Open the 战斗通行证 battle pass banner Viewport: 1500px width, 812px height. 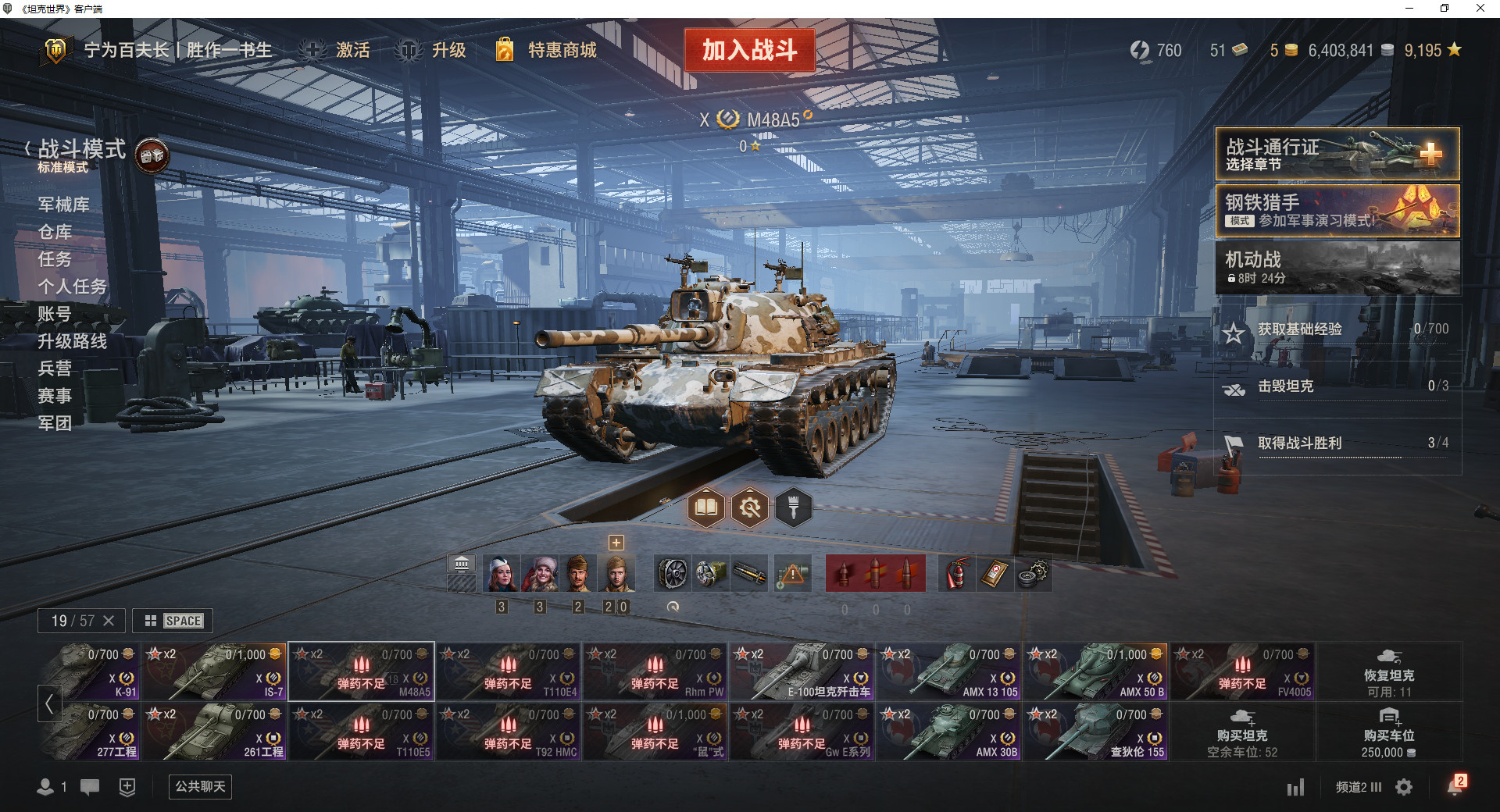click(1337, 154)
